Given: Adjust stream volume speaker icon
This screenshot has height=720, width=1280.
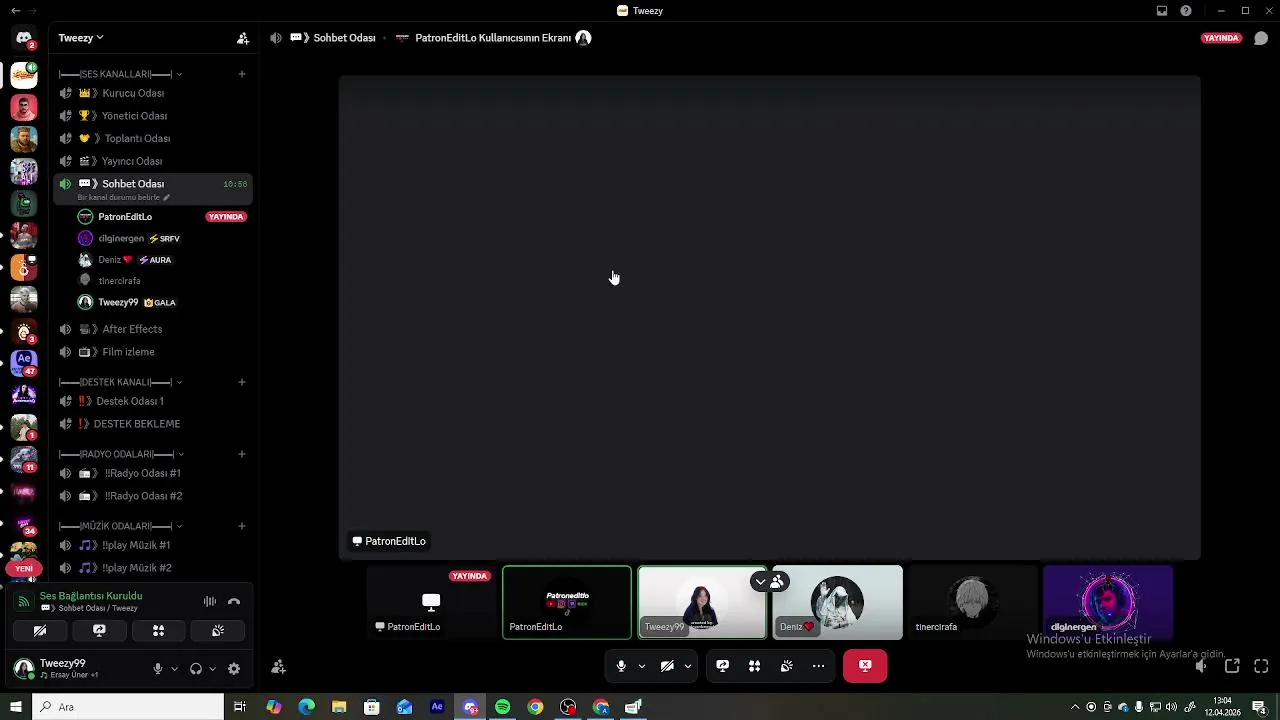Looking at the screenshot, I should click(x=1201, y=666).
